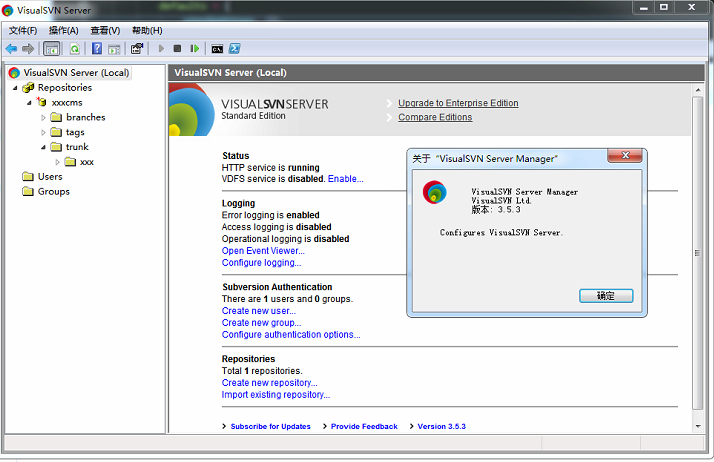This screenshot has height=462, width=714.
Task: Click Upgrade to Enterprise Edition link
Action: click(x=458, y=103)
